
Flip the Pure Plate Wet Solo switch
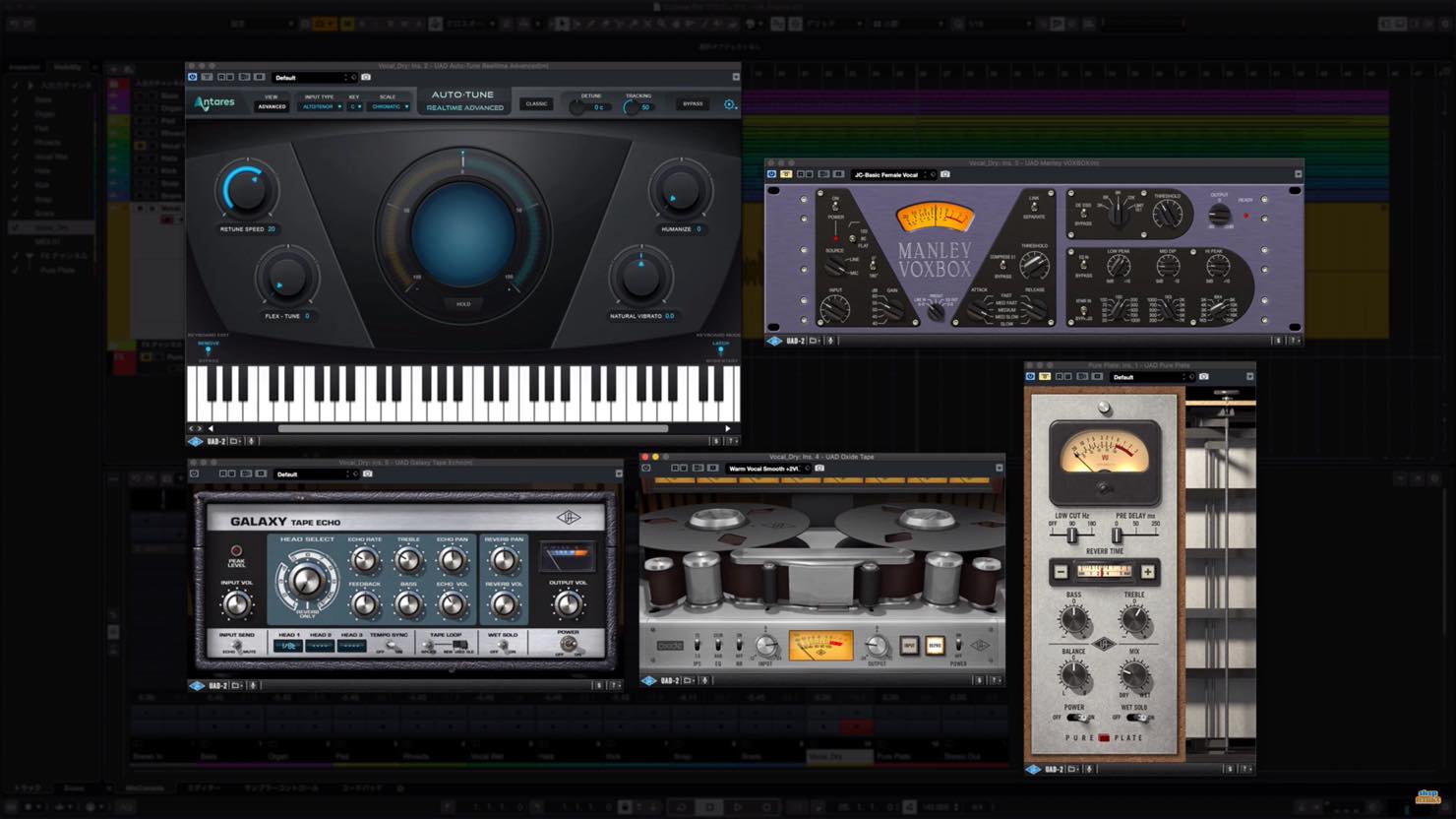pos(1135,718)
